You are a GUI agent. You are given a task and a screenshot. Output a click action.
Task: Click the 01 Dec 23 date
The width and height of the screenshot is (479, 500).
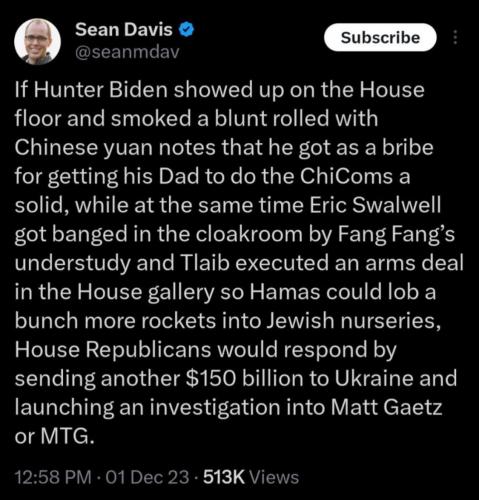(147, 477)
